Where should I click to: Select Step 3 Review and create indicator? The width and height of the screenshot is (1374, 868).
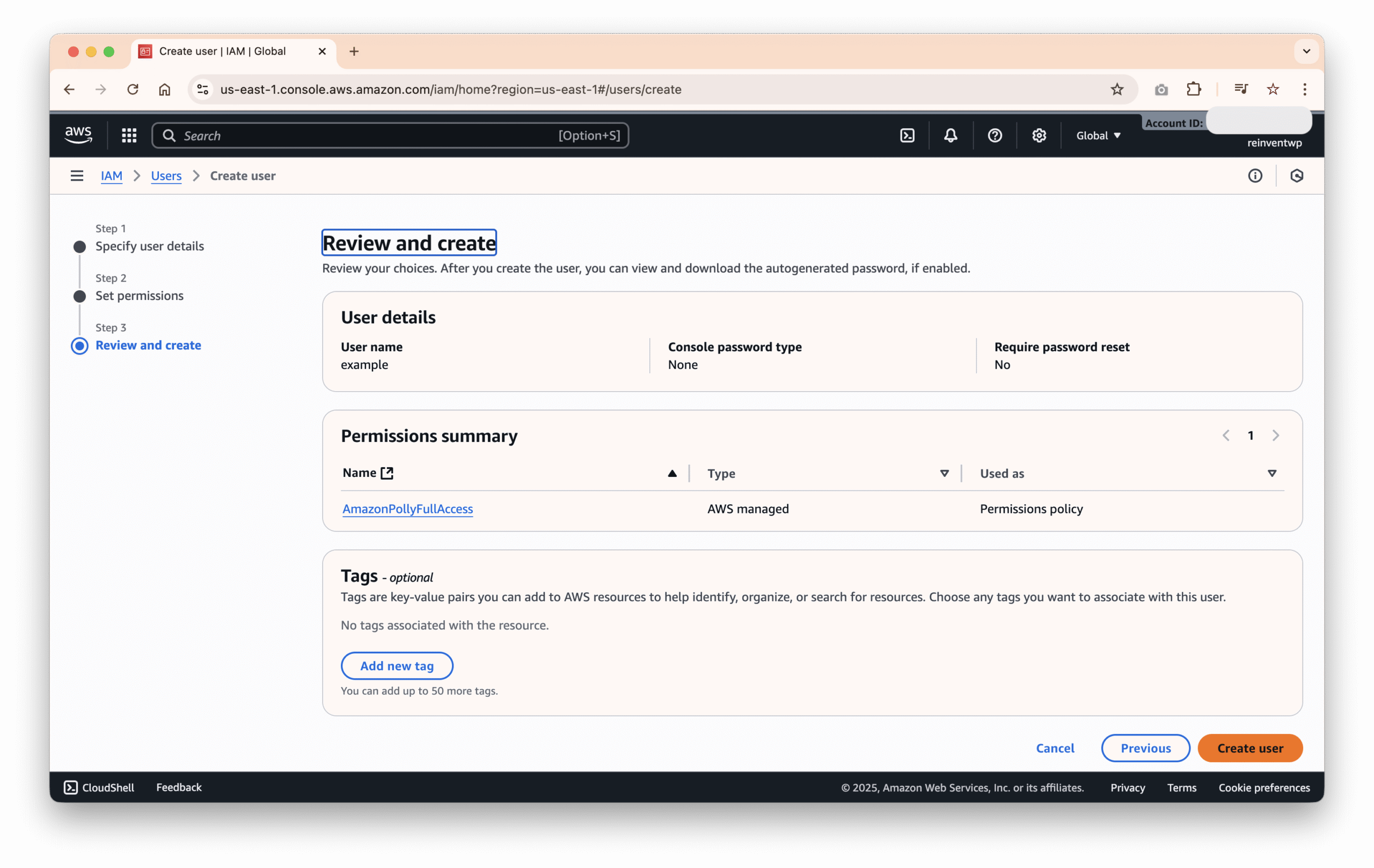coord(80,345)
